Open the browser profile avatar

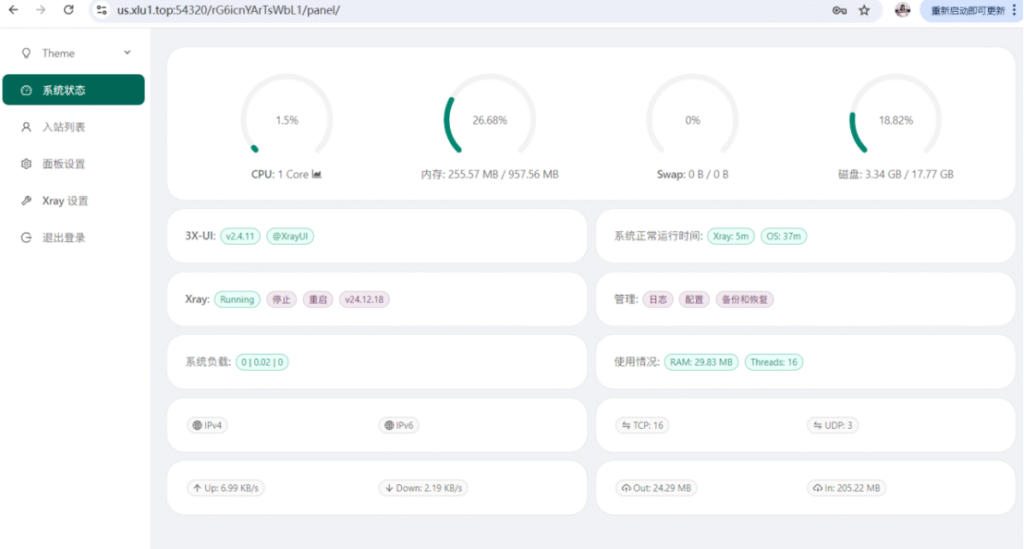[902, 10]
